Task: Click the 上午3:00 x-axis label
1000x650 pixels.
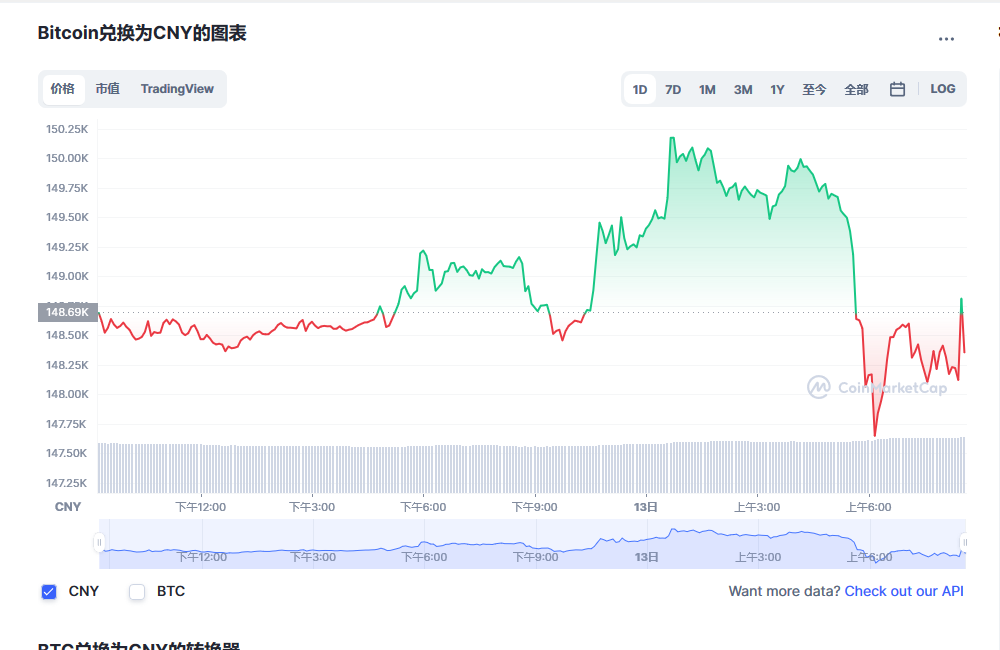Action: coord(757,507)
